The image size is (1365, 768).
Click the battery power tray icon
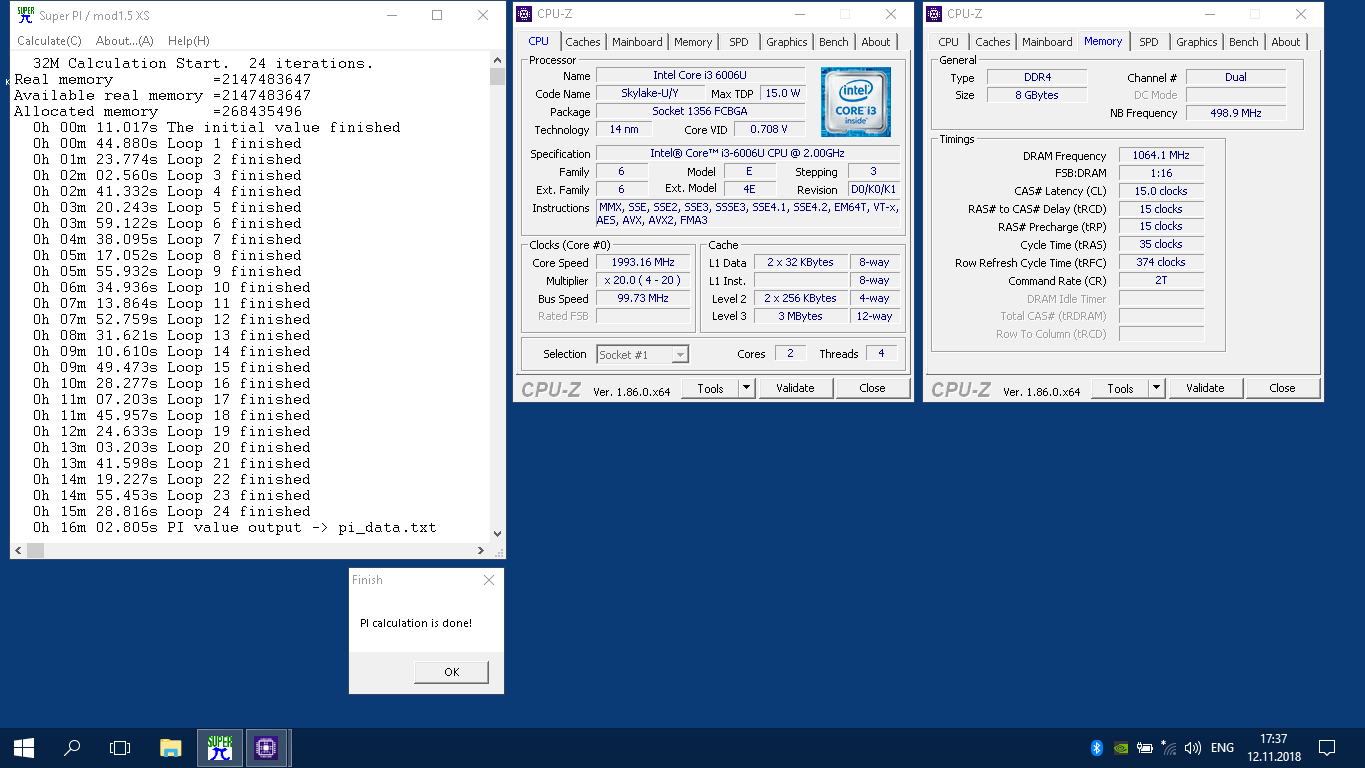(x=1144, y=747)
